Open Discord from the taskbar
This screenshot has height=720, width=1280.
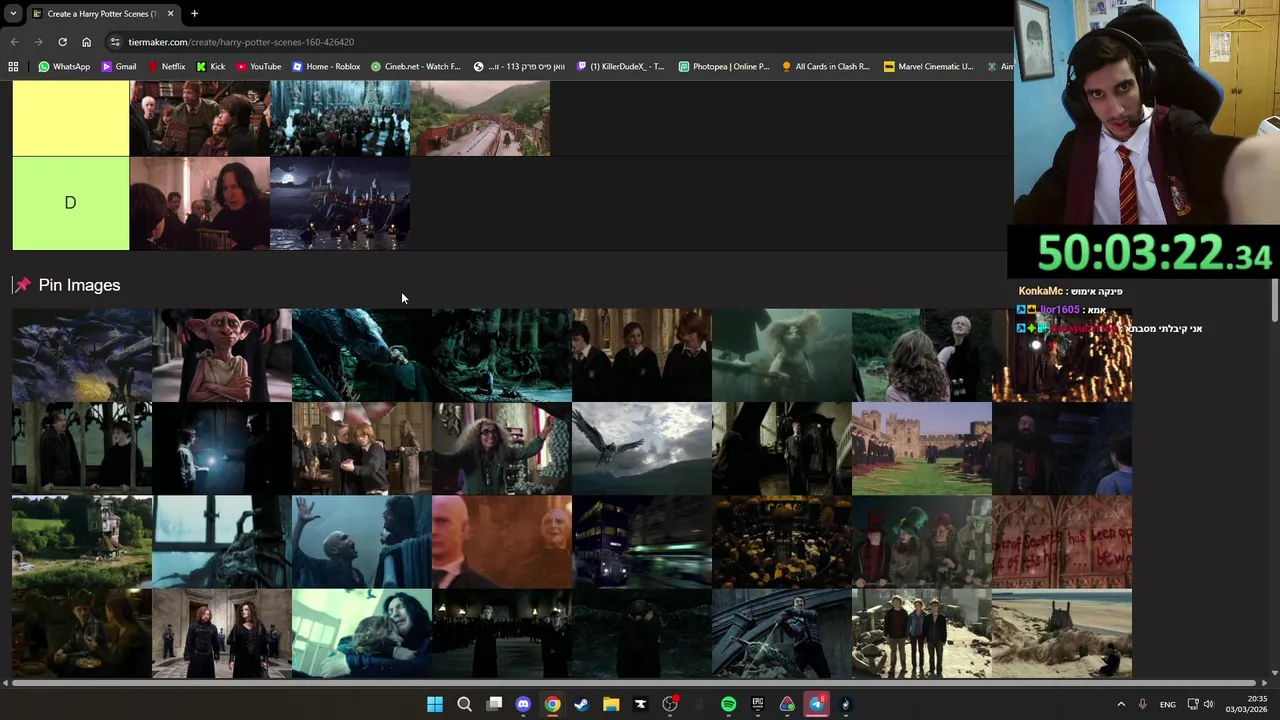point(523,704)
